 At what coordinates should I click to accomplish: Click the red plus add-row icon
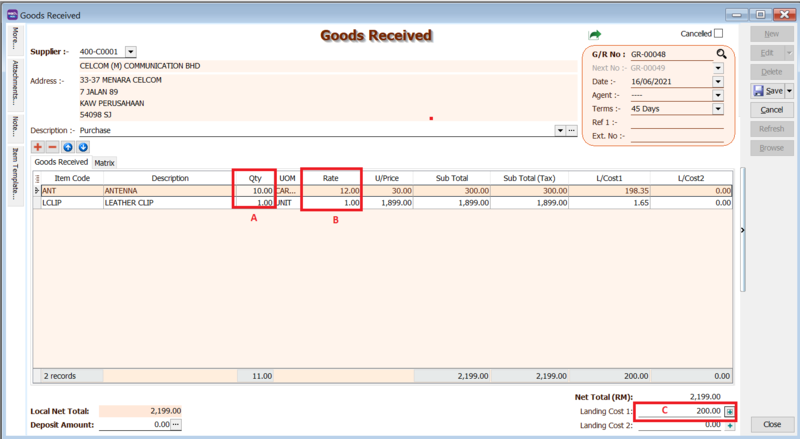coord(39,147)
